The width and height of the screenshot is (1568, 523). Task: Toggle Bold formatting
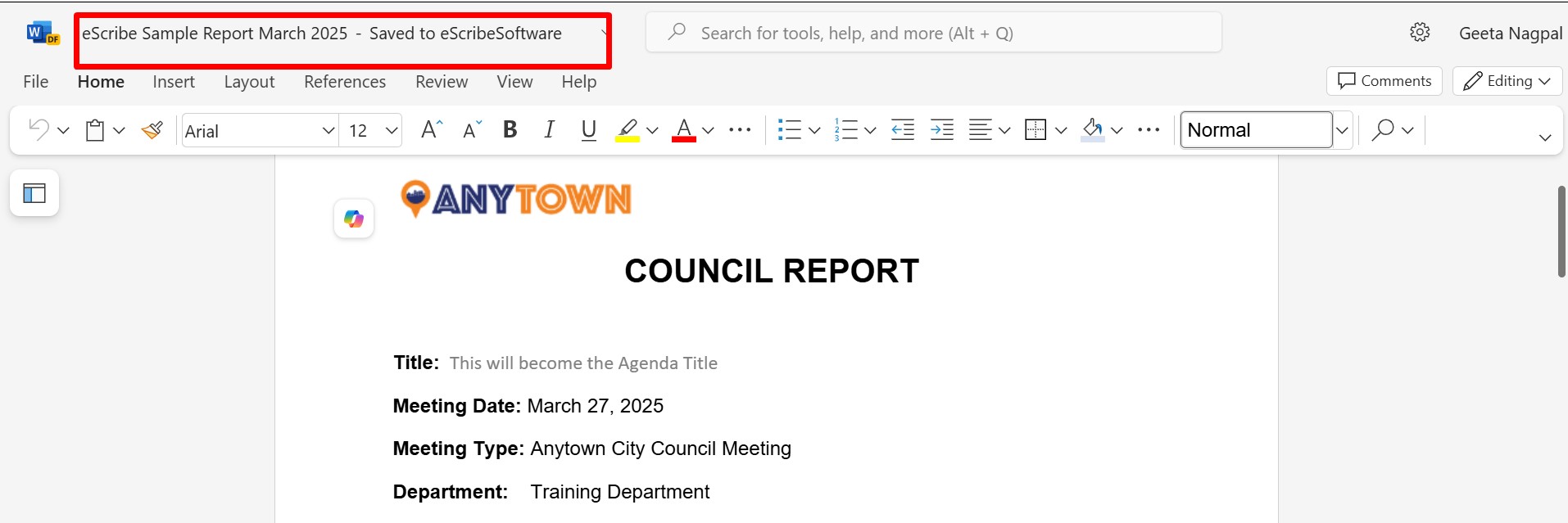click(510, 130)
